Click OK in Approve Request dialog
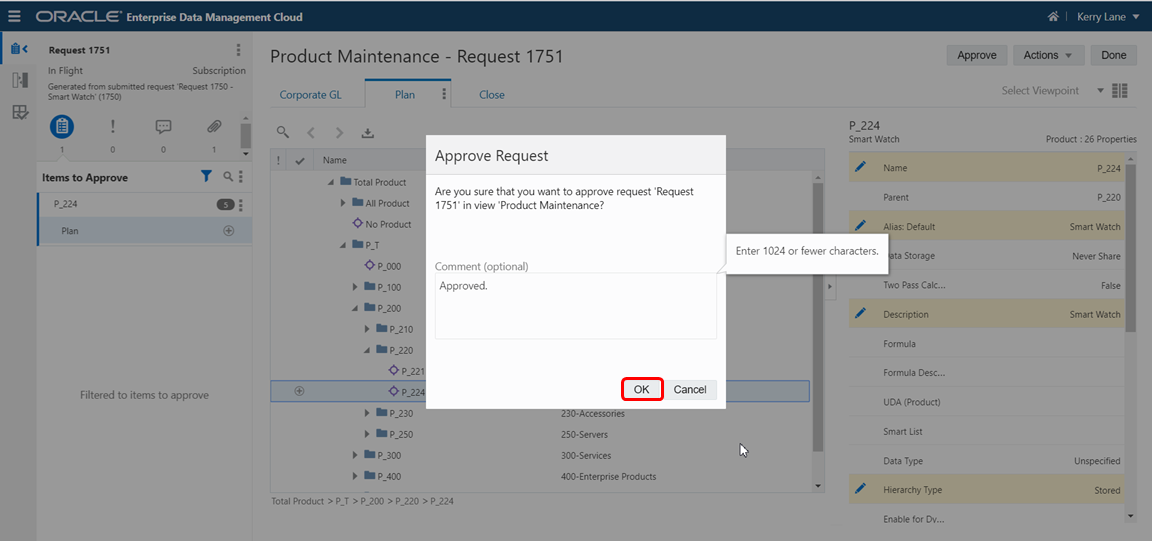 point(642,390)
